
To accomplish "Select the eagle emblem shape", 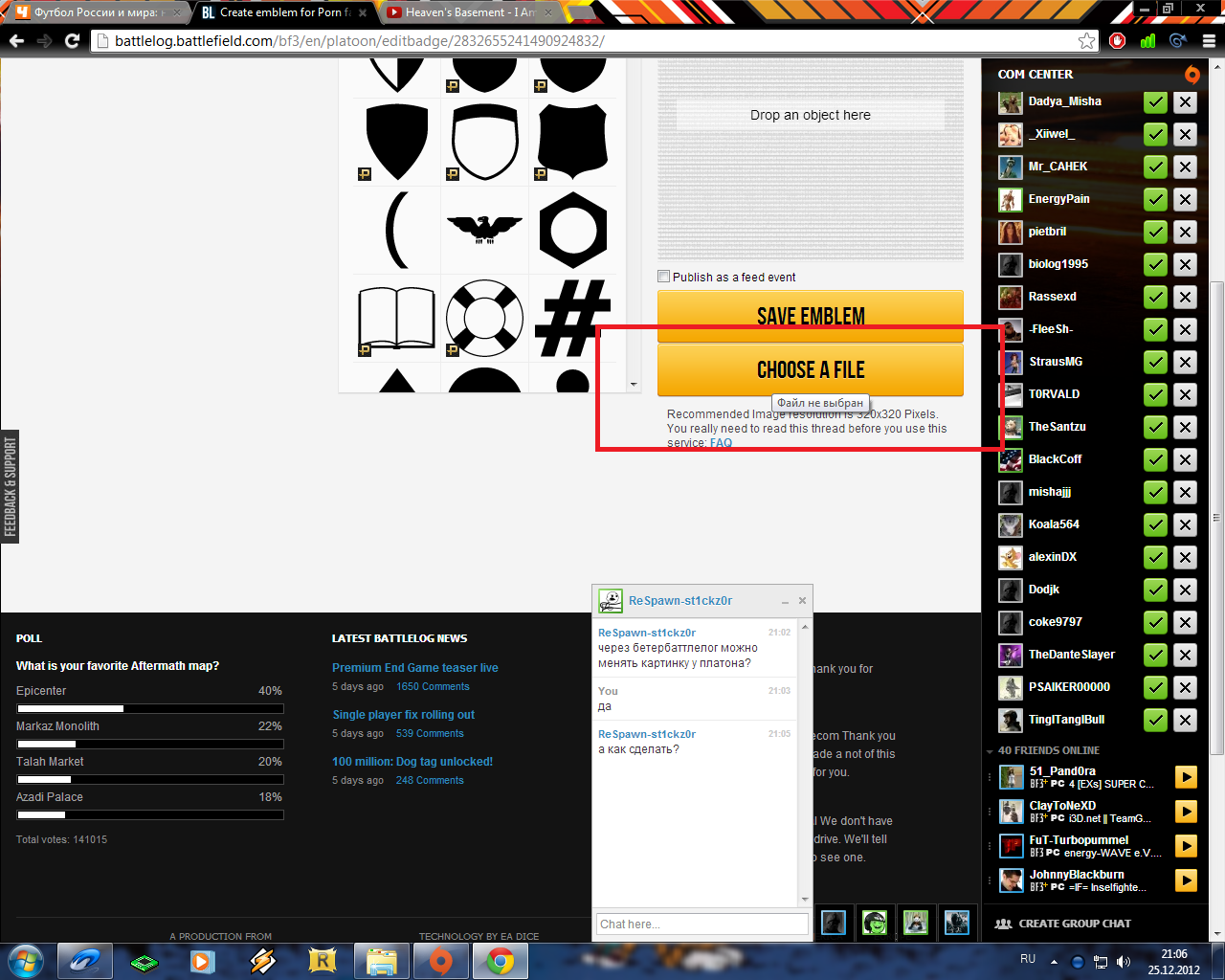I will (x=485, y=230).
